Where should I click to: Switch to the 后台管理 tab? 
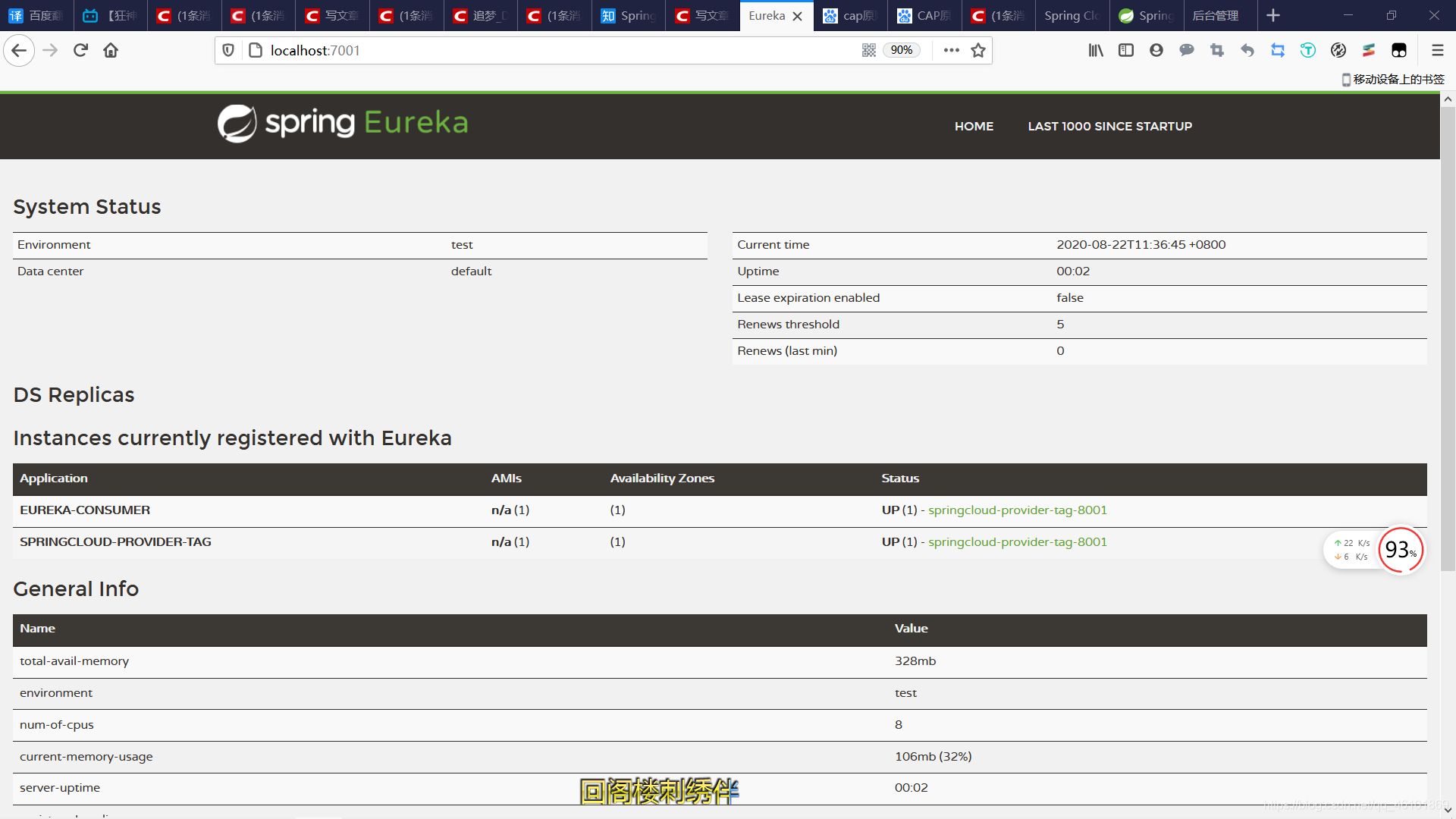[x=1216, y=15]
